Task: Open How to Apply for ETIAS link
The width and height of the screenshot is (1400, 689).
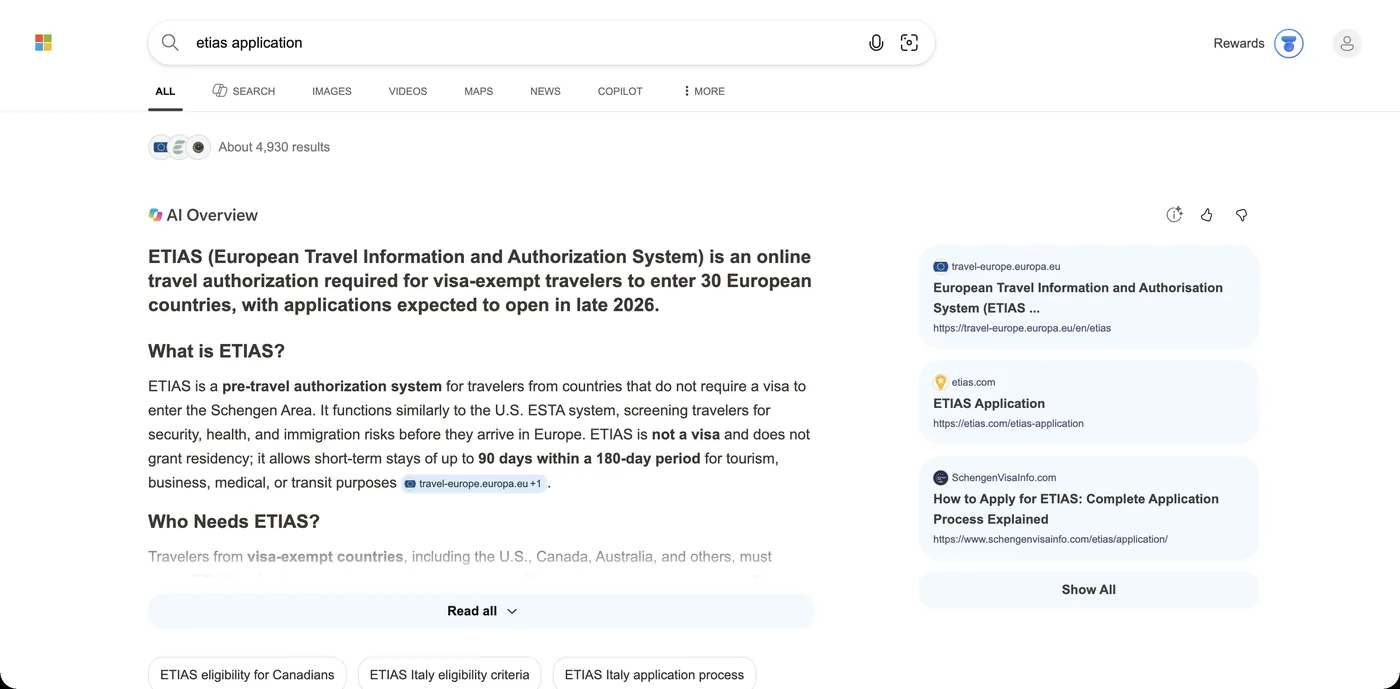Action: (1076, 509)
